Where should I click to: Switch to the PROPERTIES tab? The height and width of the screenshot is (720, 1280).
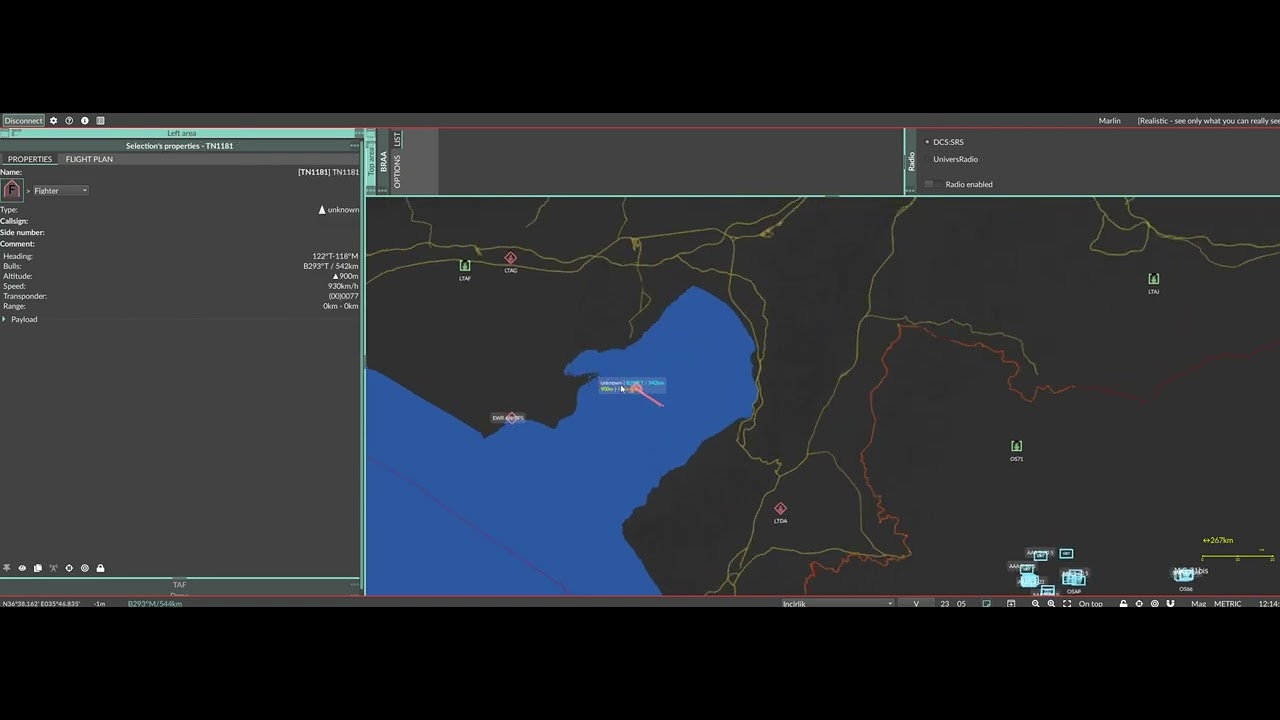[30, 159]
